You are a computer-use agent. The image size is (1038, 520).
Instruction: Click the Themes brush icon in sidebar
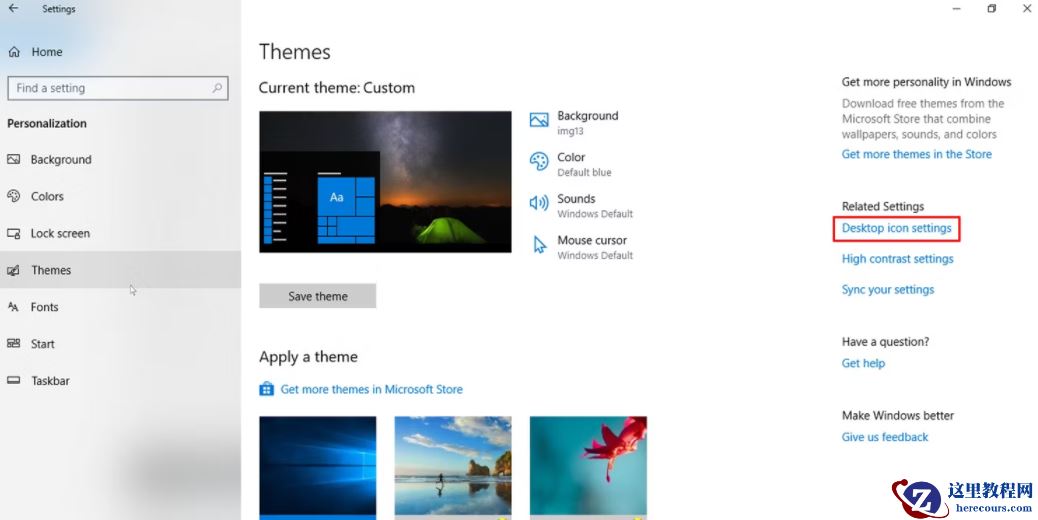click(13, 270)
